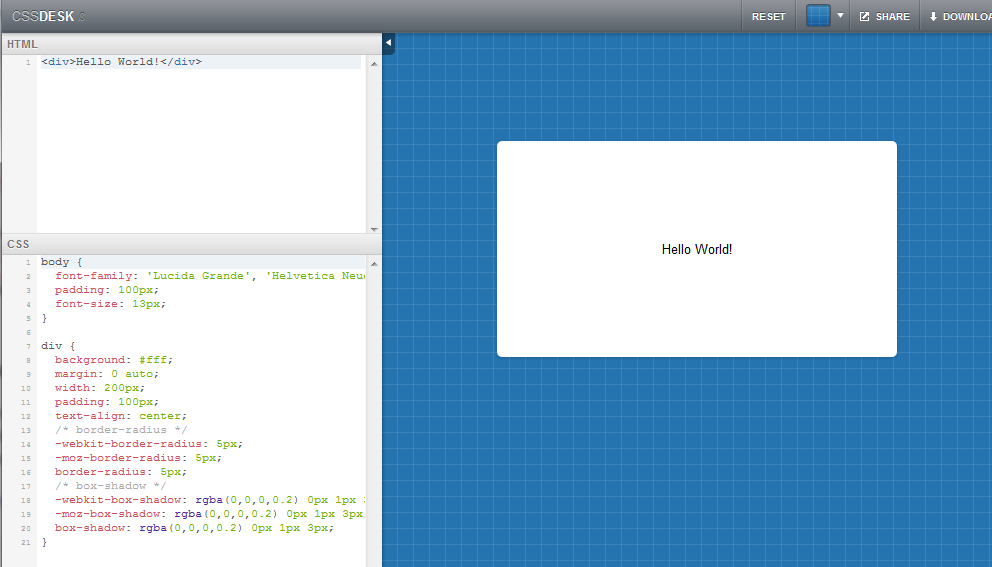Click the CSS panel header
The width and height of the screenshot is (992, 567).
(x=192, y=244)
